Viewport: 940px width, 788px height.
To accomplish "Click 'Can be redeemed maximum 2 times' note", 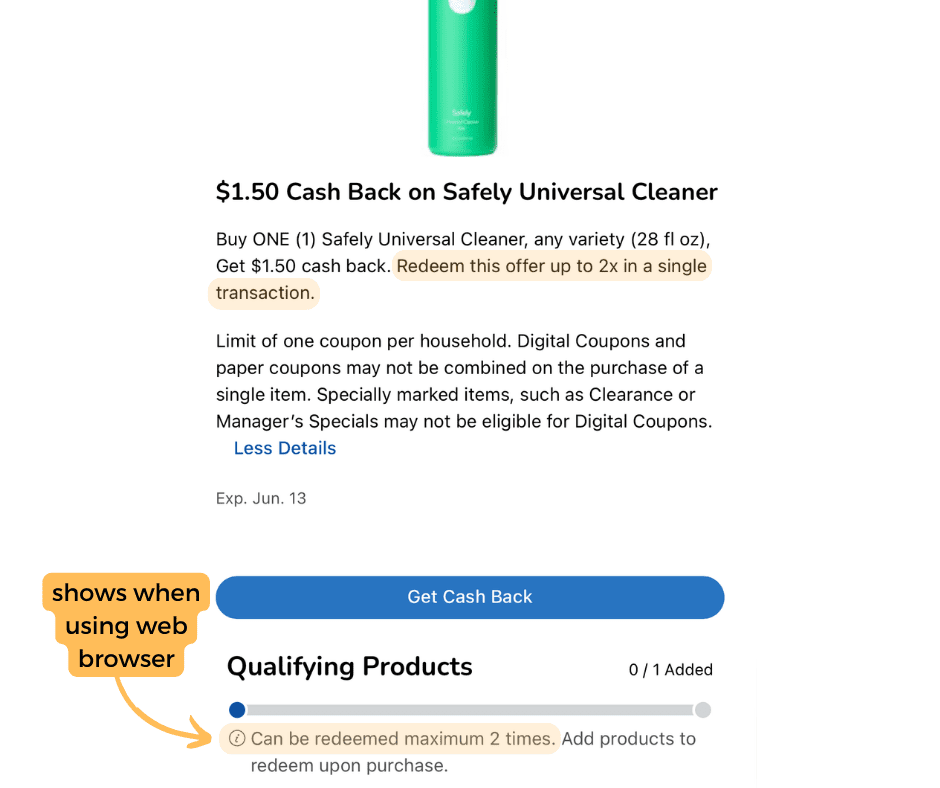I will click(x=403, y=738).
